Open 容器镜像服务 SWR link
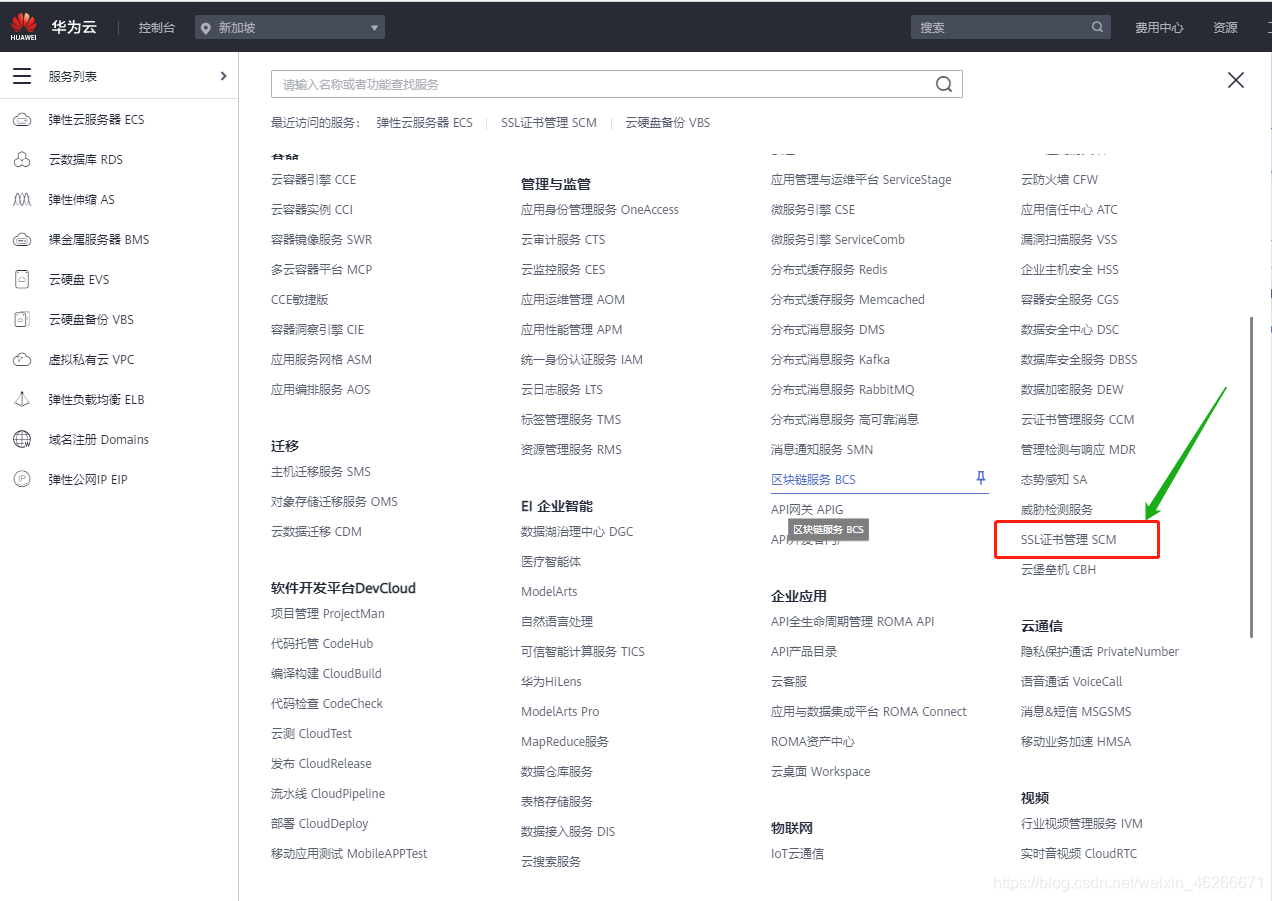This screenshot has height=901, width=1272. (321, 240)
